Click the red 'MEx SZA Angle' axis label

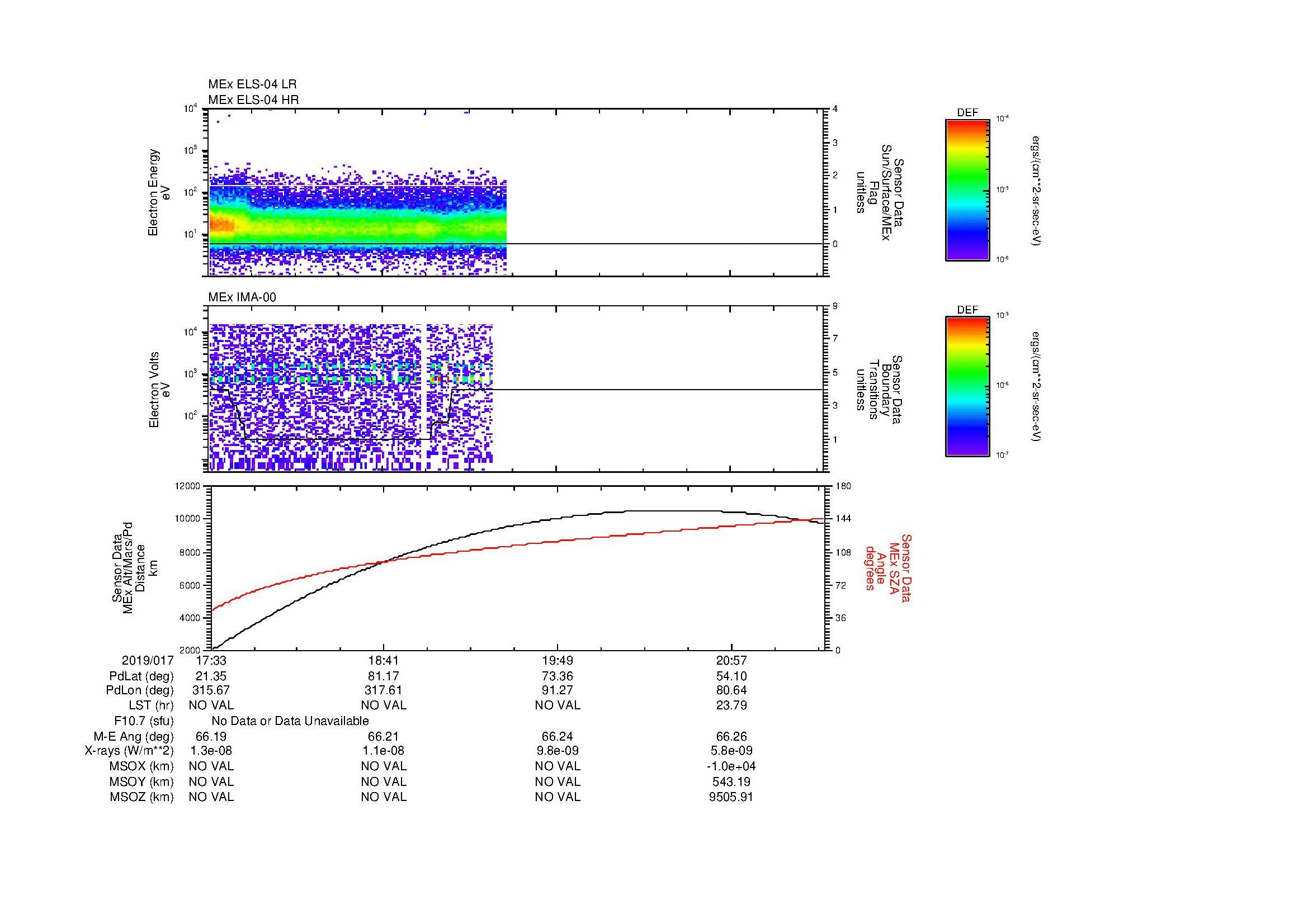coord(888,568)
